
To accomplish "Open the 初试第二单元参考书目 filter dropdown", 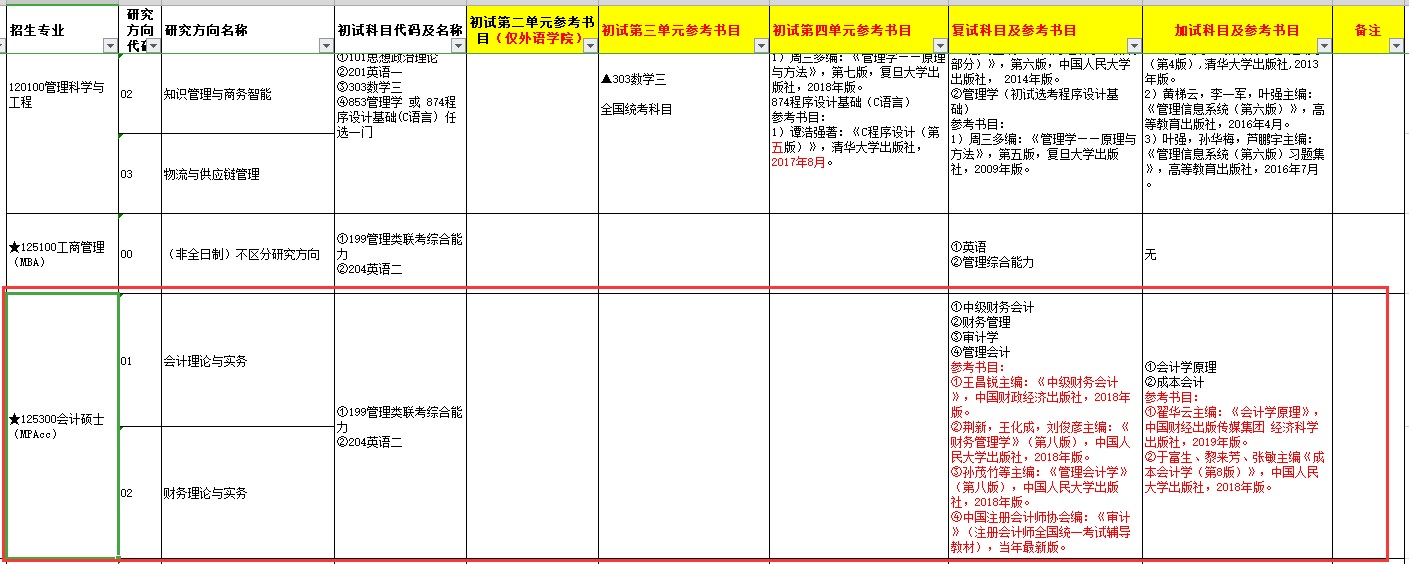I will click(590, 46).
